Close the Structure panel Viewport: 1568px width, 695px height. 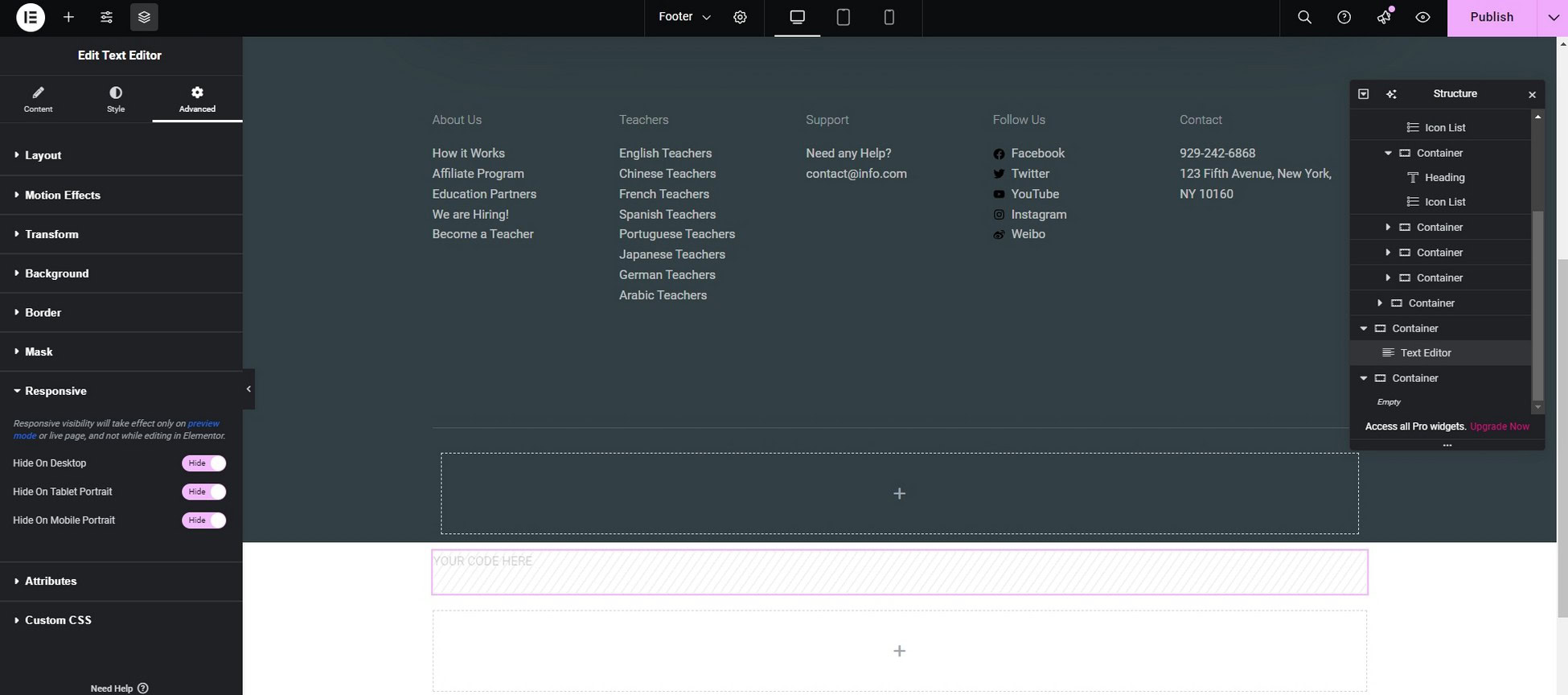[x=1532, y=94]
